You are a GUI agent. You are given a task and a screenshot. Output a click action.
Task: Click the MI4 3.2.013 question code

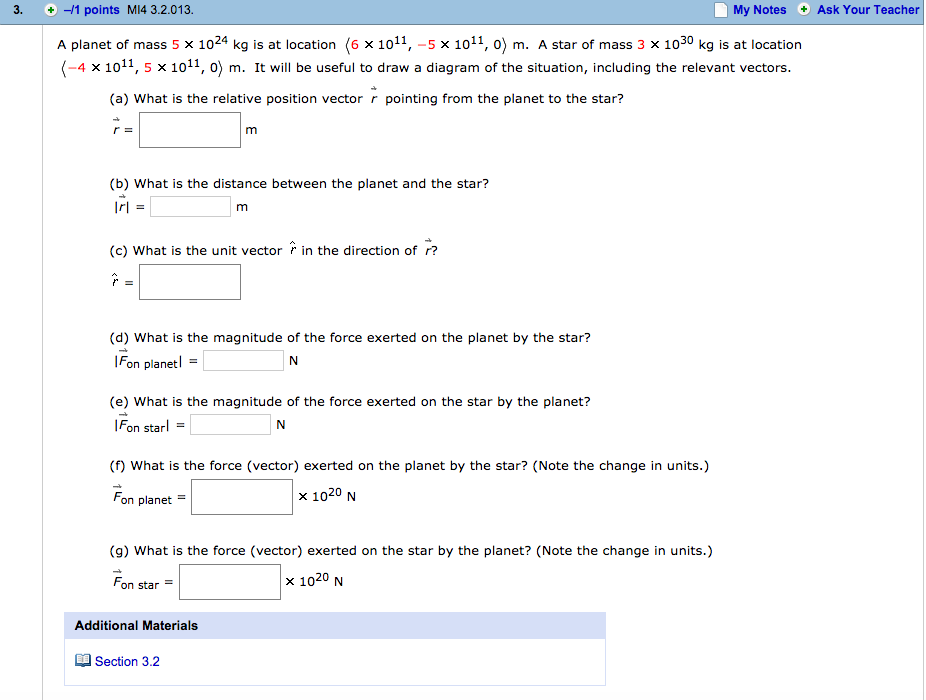[160, 10]
